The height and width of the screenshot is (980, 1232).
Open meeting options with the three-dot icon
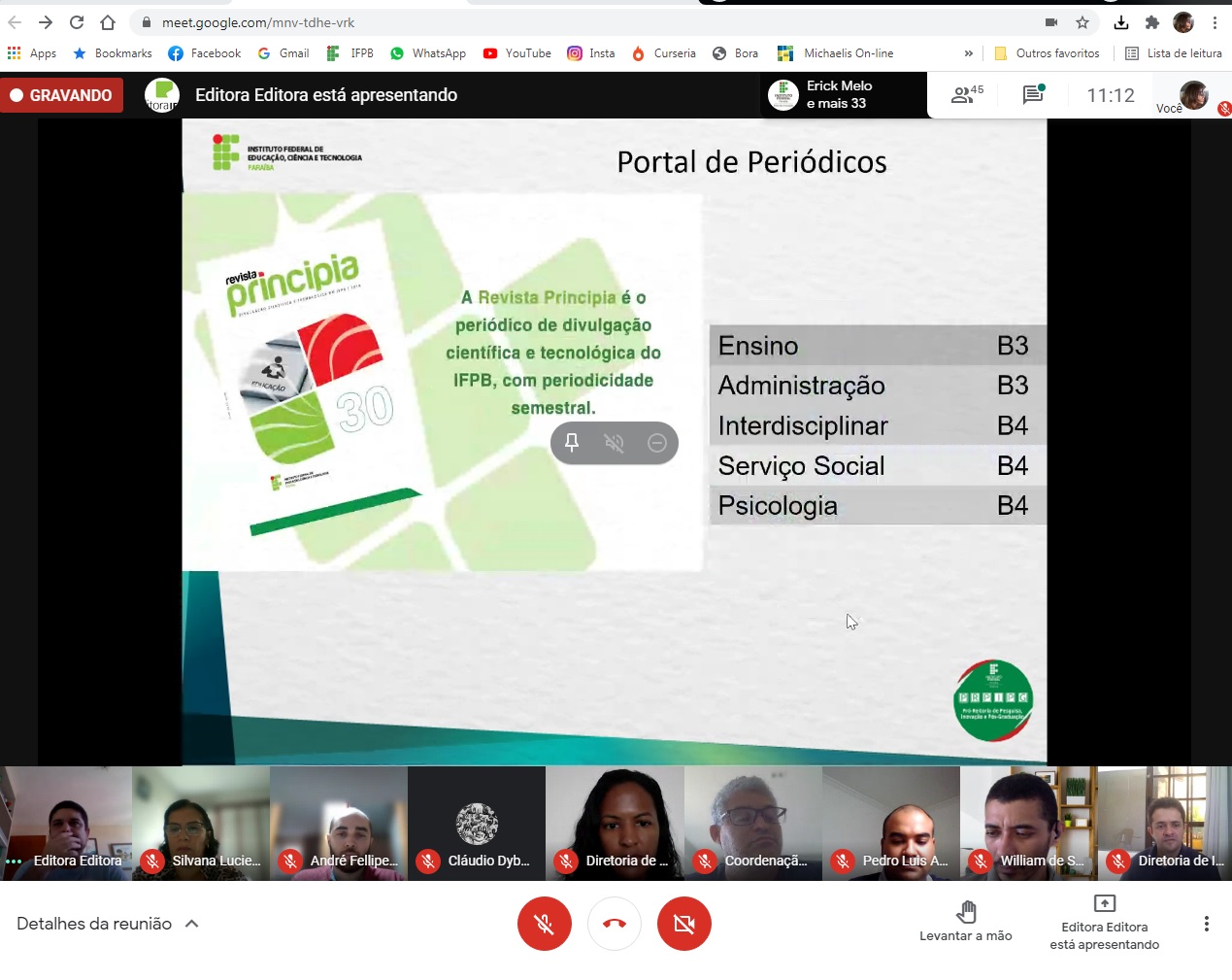point(1207,924)
